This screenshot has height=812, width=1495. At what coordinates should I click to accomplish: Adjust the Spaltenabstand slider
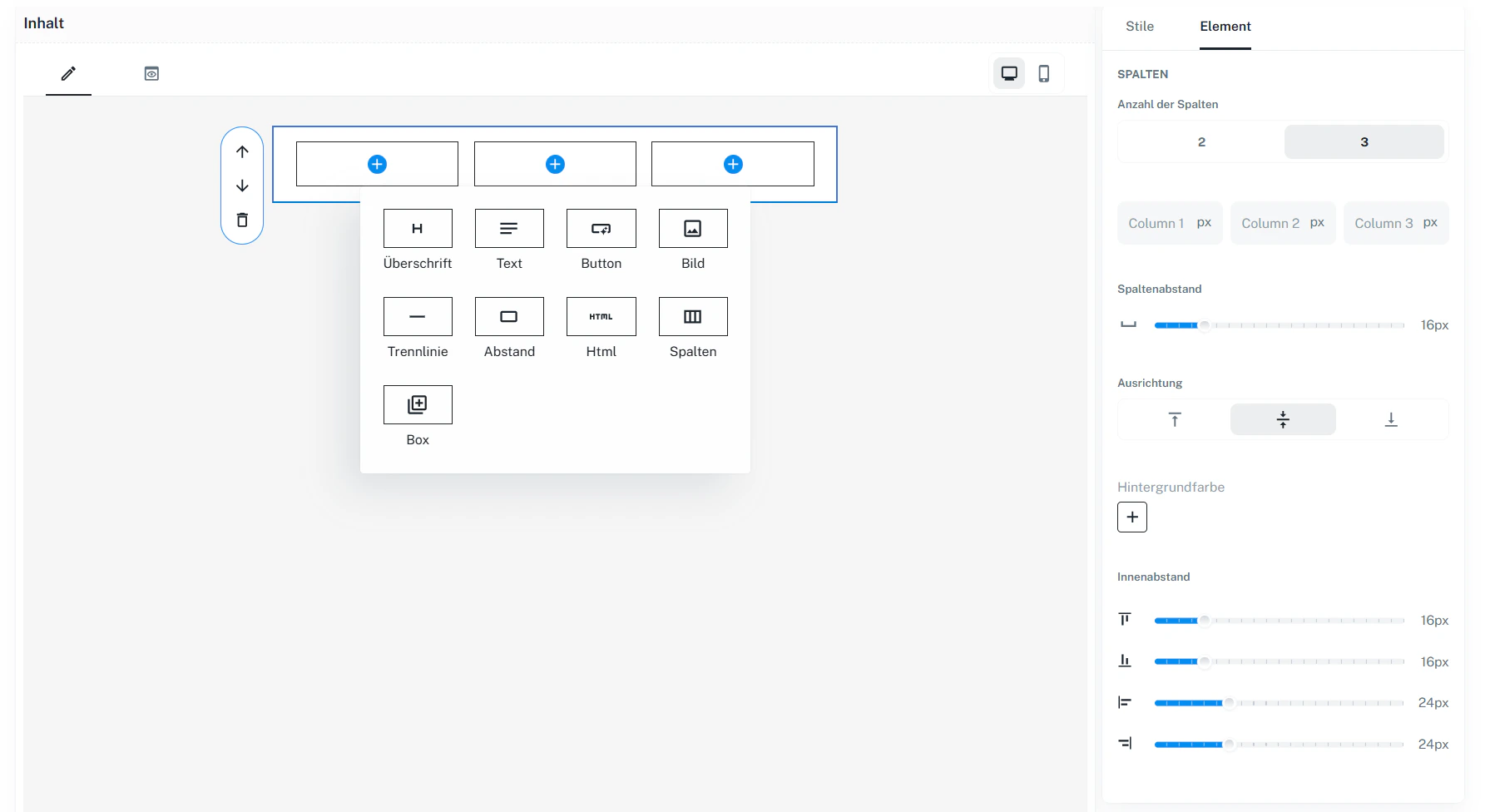1280,325
